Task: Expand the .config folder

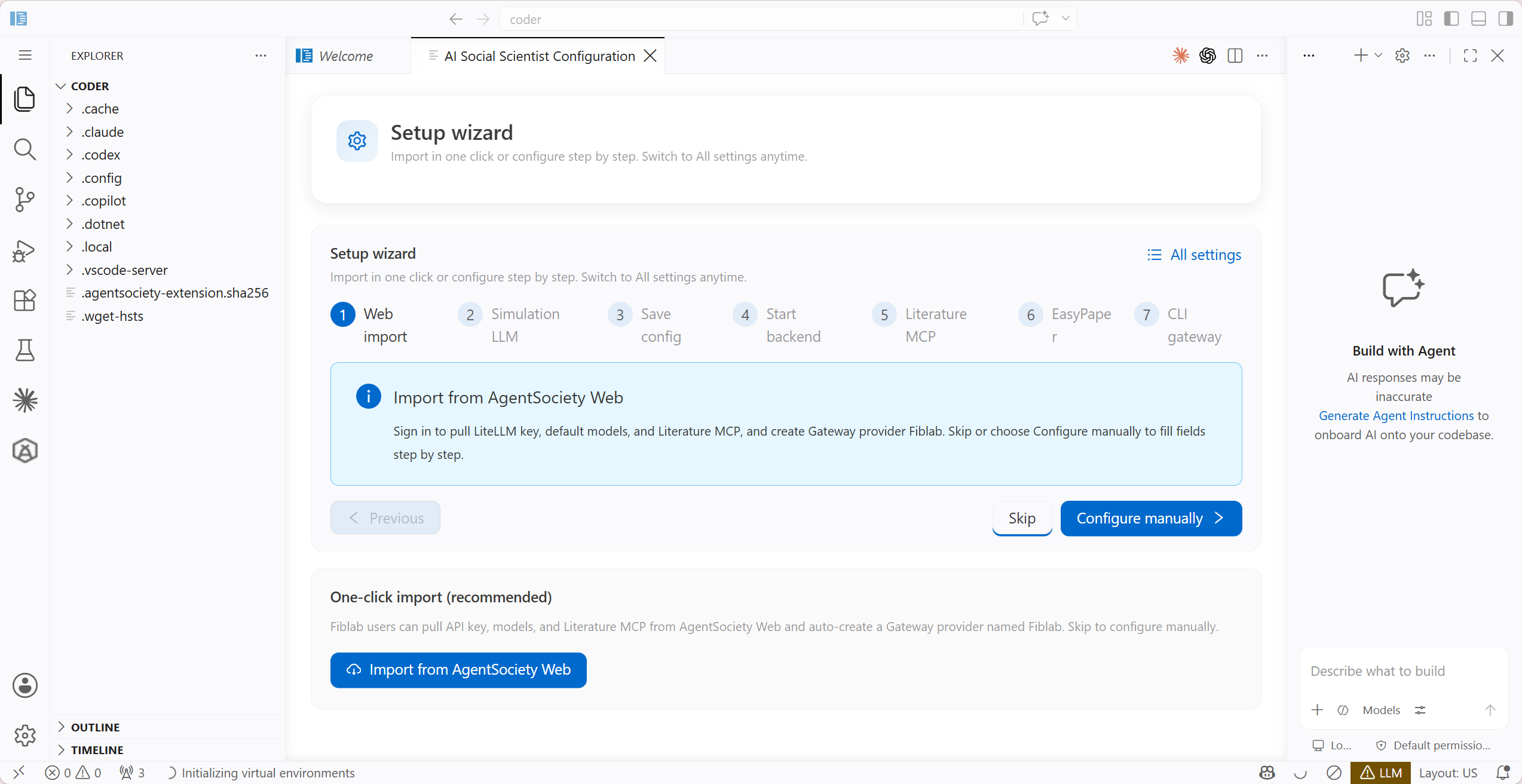Action: click(166, 178)
